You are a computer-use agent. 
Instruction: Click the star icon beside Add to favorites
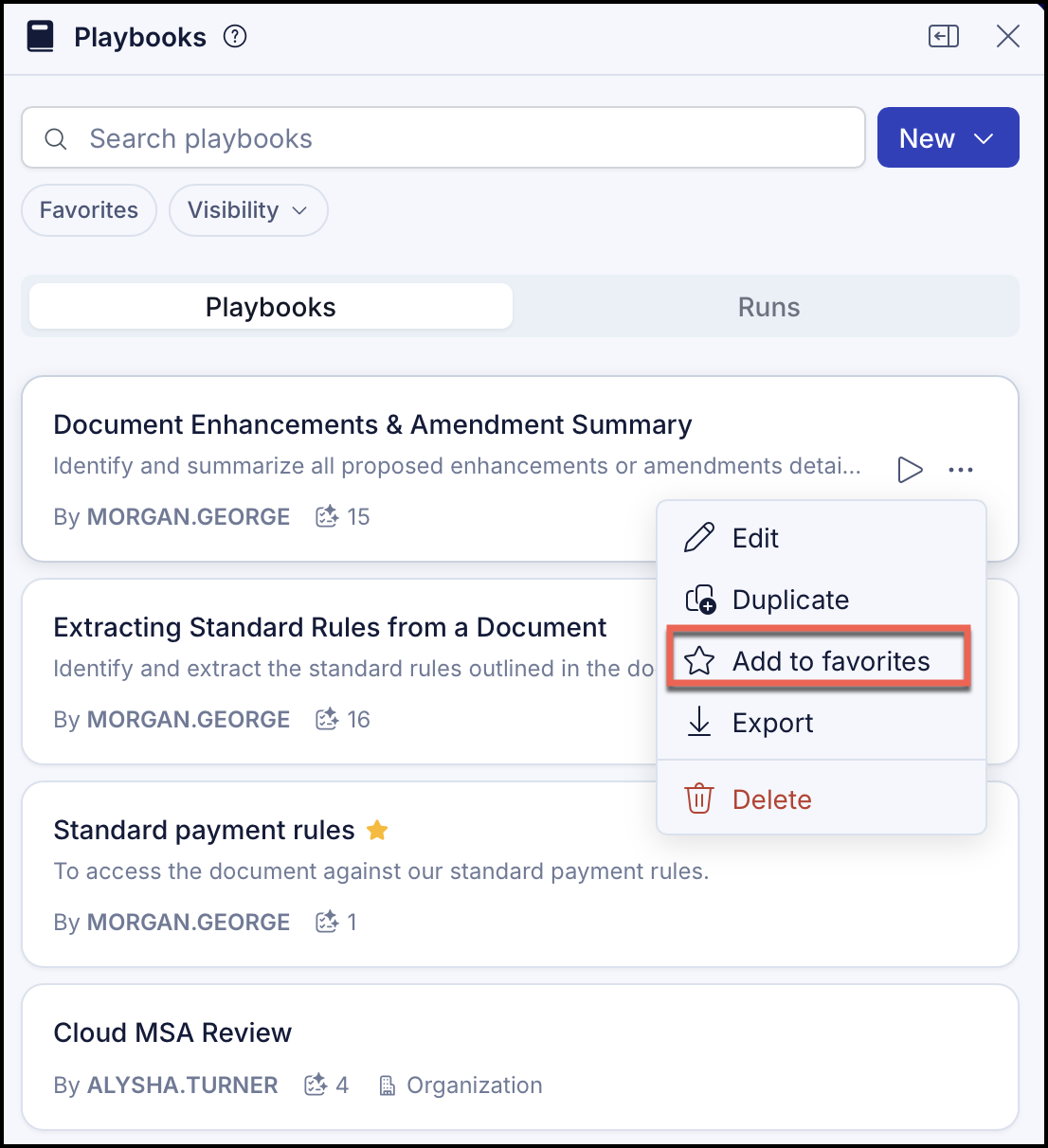pyautogui.click(x=699, y=661)
